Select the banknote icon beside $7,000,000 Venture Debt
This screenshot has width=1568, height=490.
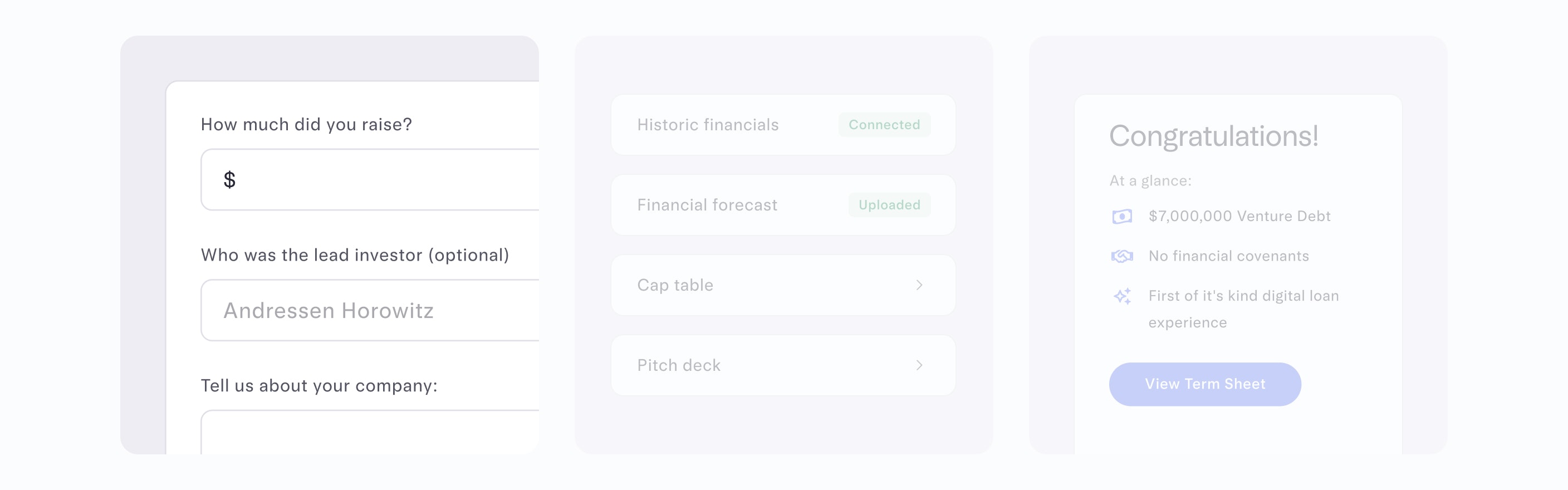(1121, 216)
